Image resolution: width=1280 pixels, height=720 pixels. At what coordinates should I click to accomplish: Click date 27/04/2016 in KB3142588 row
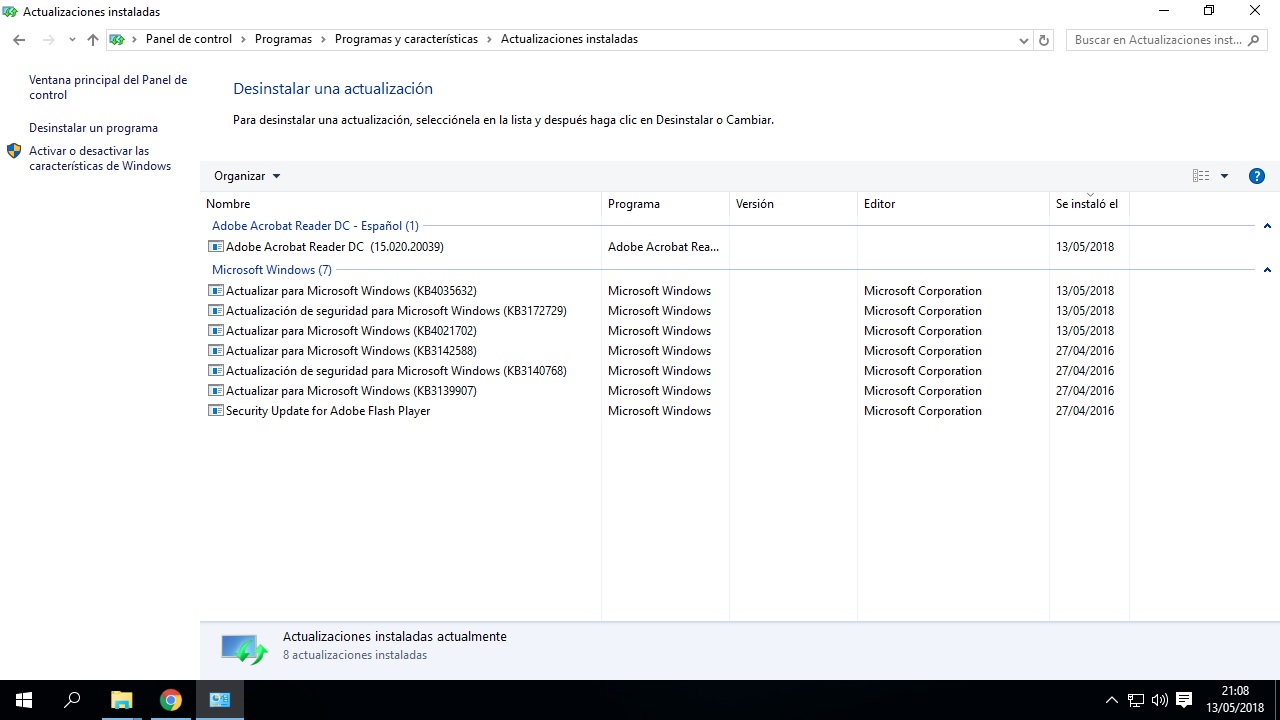(x=1085, y=351)
